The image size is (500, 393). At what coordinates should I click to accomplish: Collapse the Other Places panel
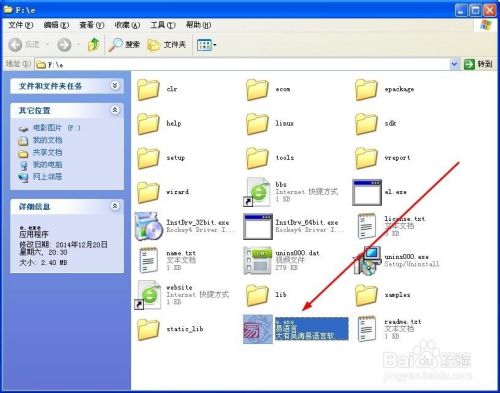[115, 110]
